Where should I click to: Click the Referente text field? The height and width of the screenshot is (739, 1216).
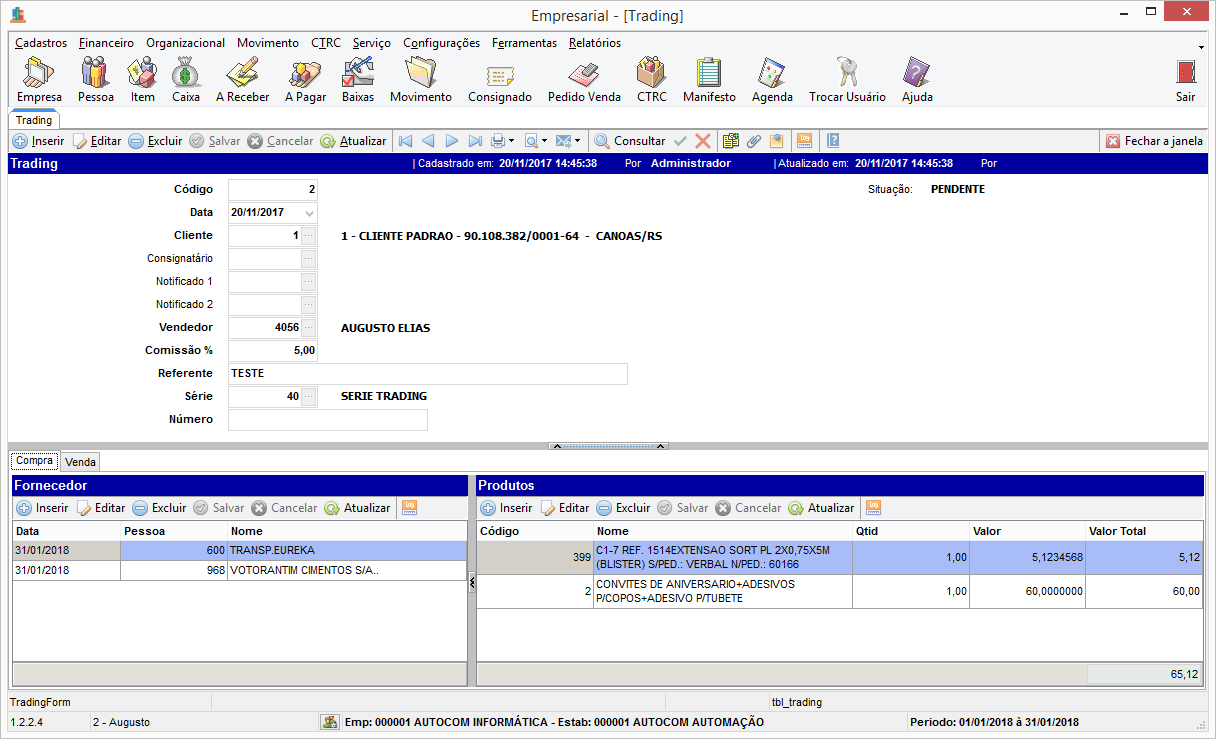428,374
